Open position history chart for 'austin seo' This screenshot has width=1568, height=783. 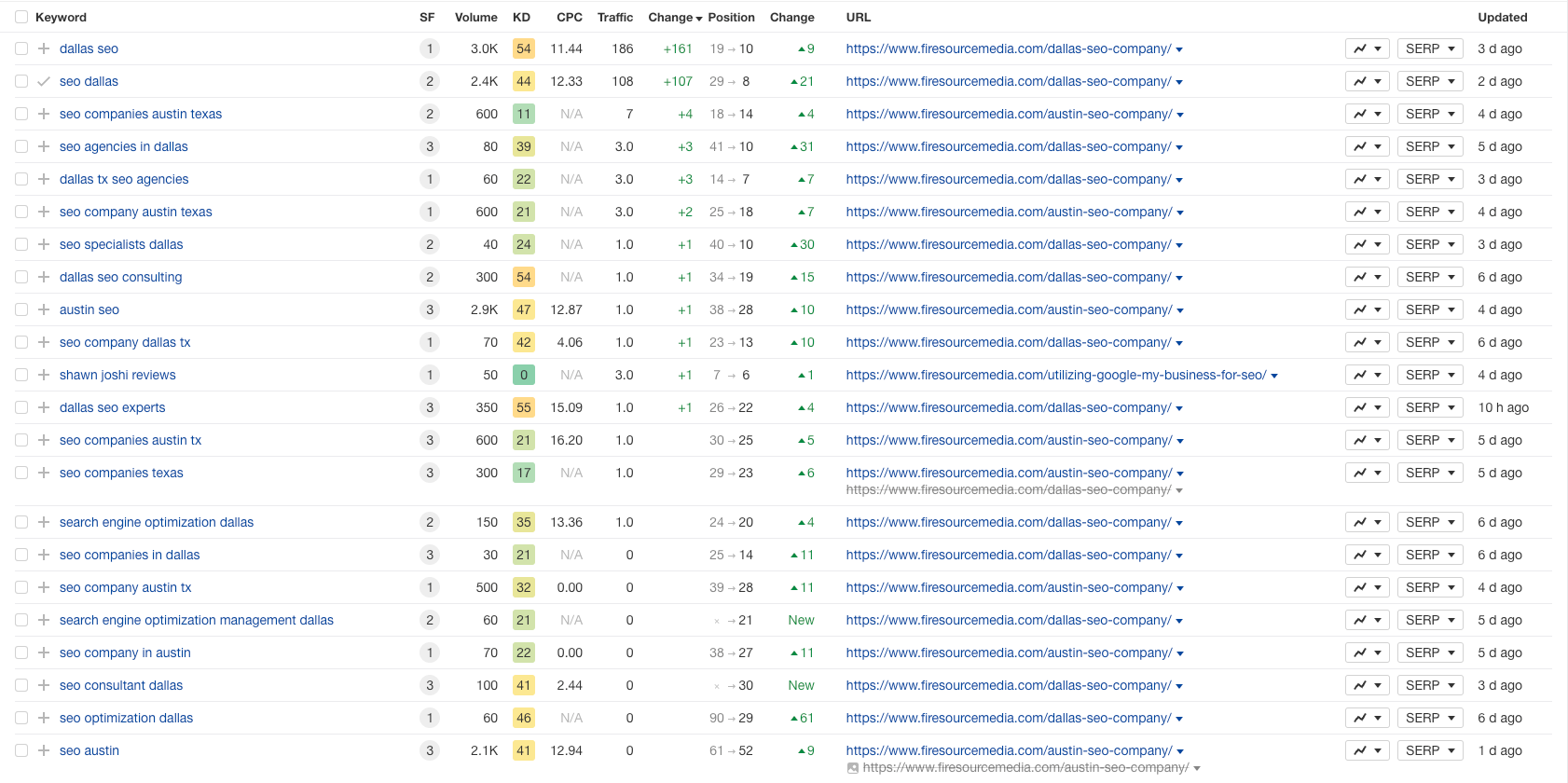[1368, 309]
